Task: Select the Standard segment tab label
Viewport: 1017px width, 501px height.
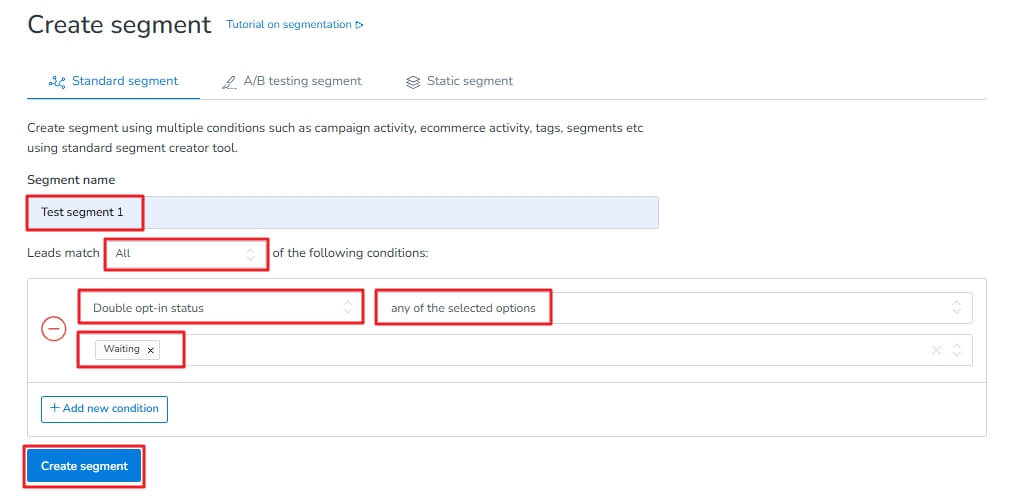Action: pos(125,81)
